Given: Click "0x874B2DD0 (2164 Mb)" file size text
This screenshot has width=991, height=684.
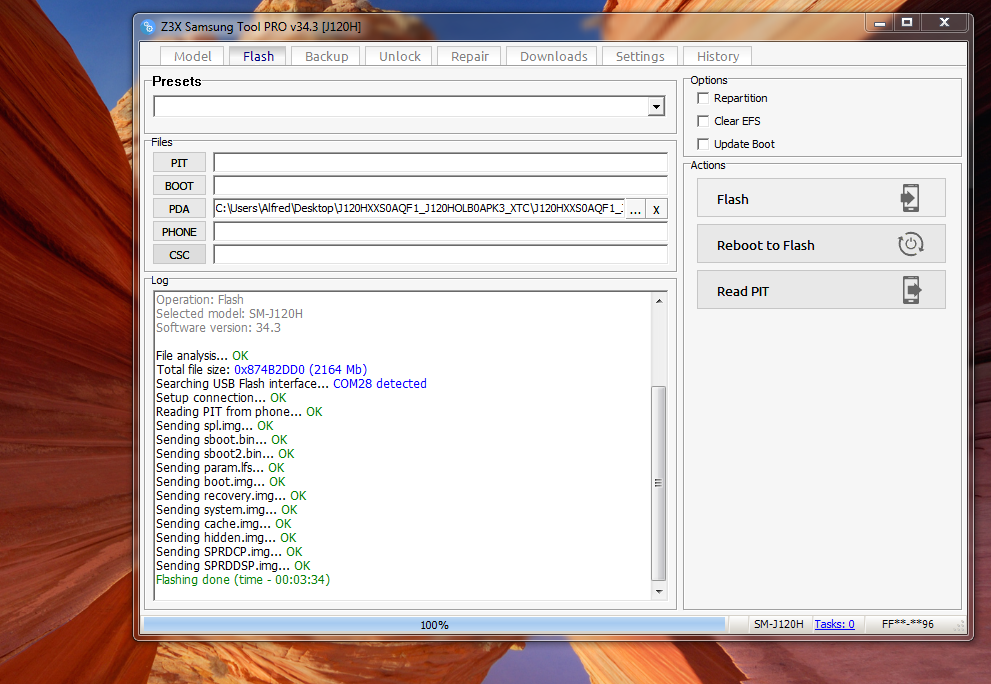Looking at the screenshot, I should 300,370.
